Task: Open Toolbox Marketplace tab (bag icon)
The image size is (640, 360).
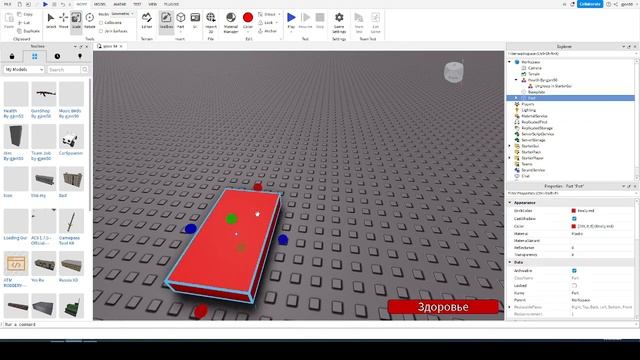Action: point(12,56)
